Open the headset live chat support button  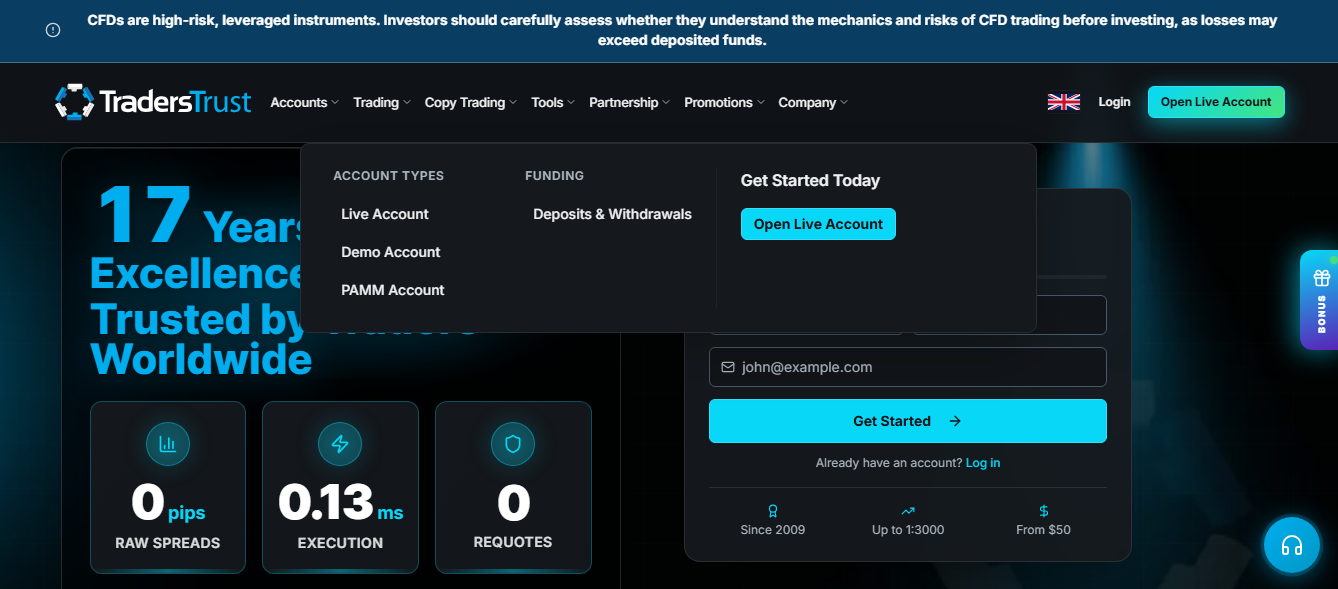(x=1291, y=545)
